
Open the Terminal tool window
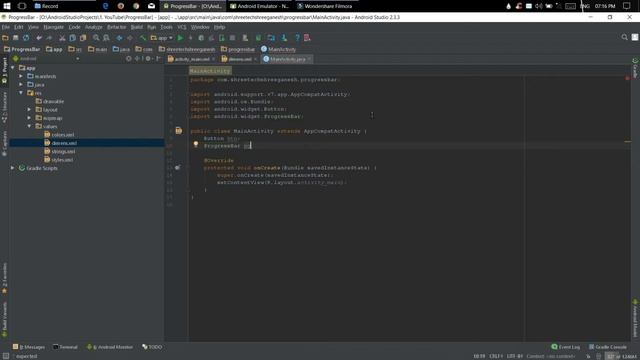click(65, 347)
